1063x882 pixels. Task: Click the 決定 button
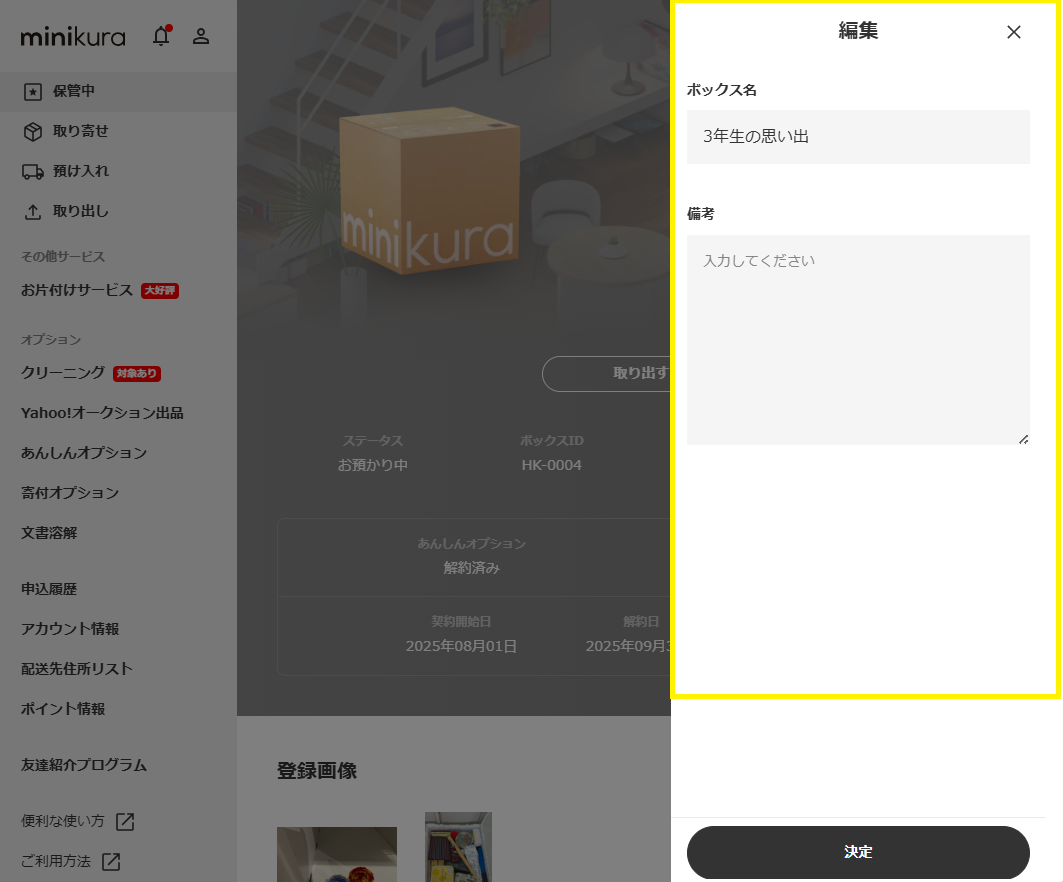858,852
